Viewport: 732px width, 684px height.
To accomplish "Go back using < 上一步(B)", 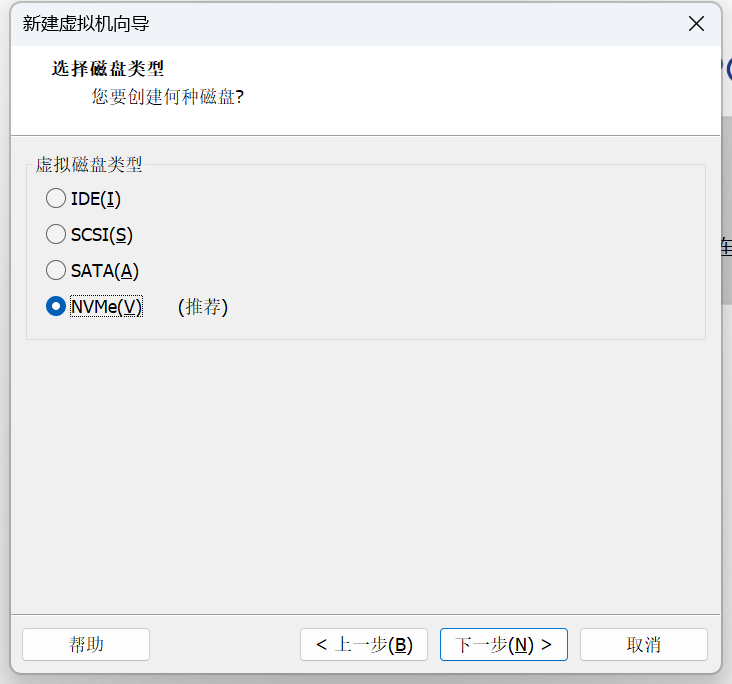I will [x=364, y=644].
